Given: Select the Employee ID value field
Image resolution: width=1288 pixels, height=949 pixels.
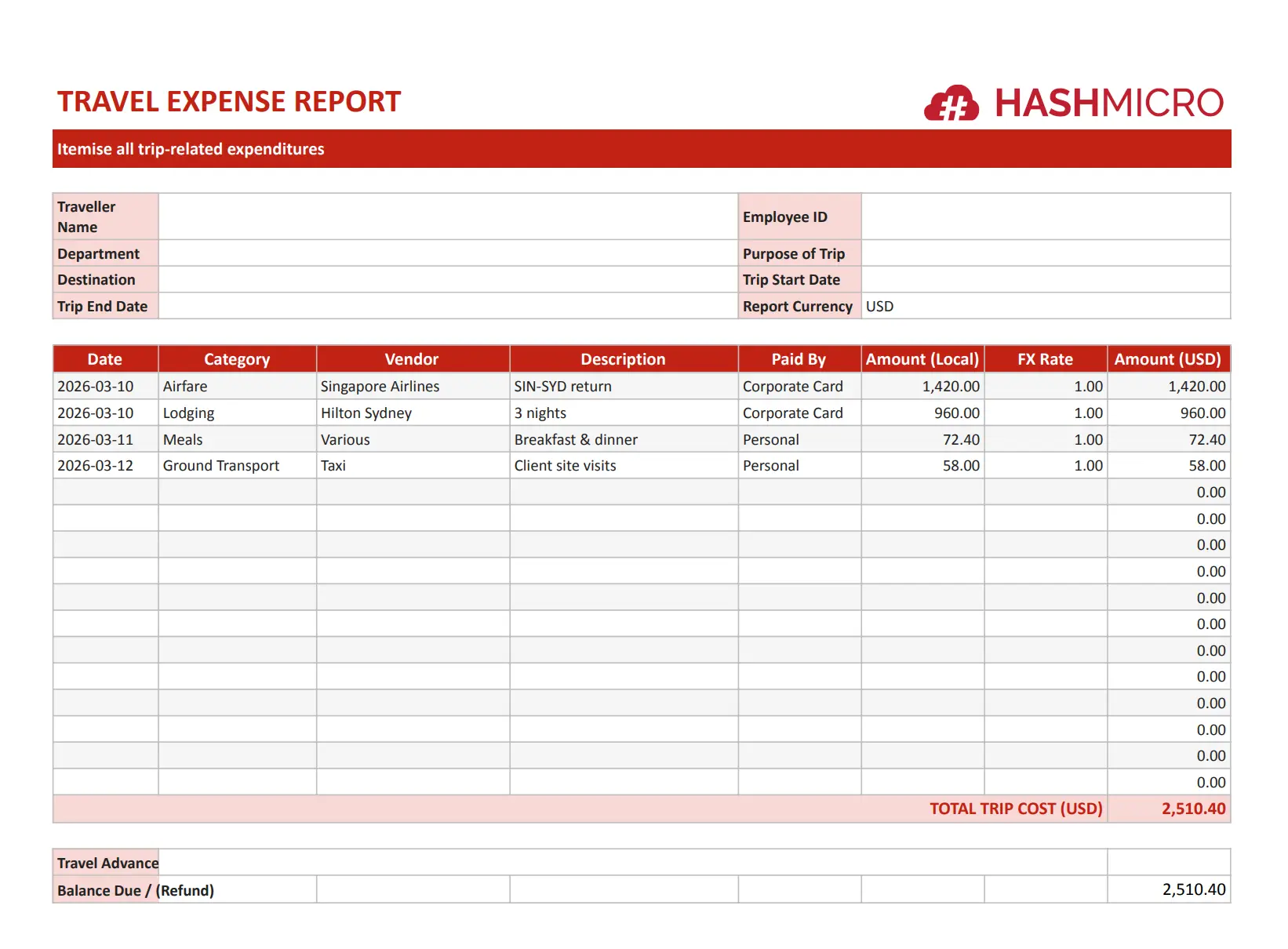Looking at the screenshot, I should point(1045,216).
